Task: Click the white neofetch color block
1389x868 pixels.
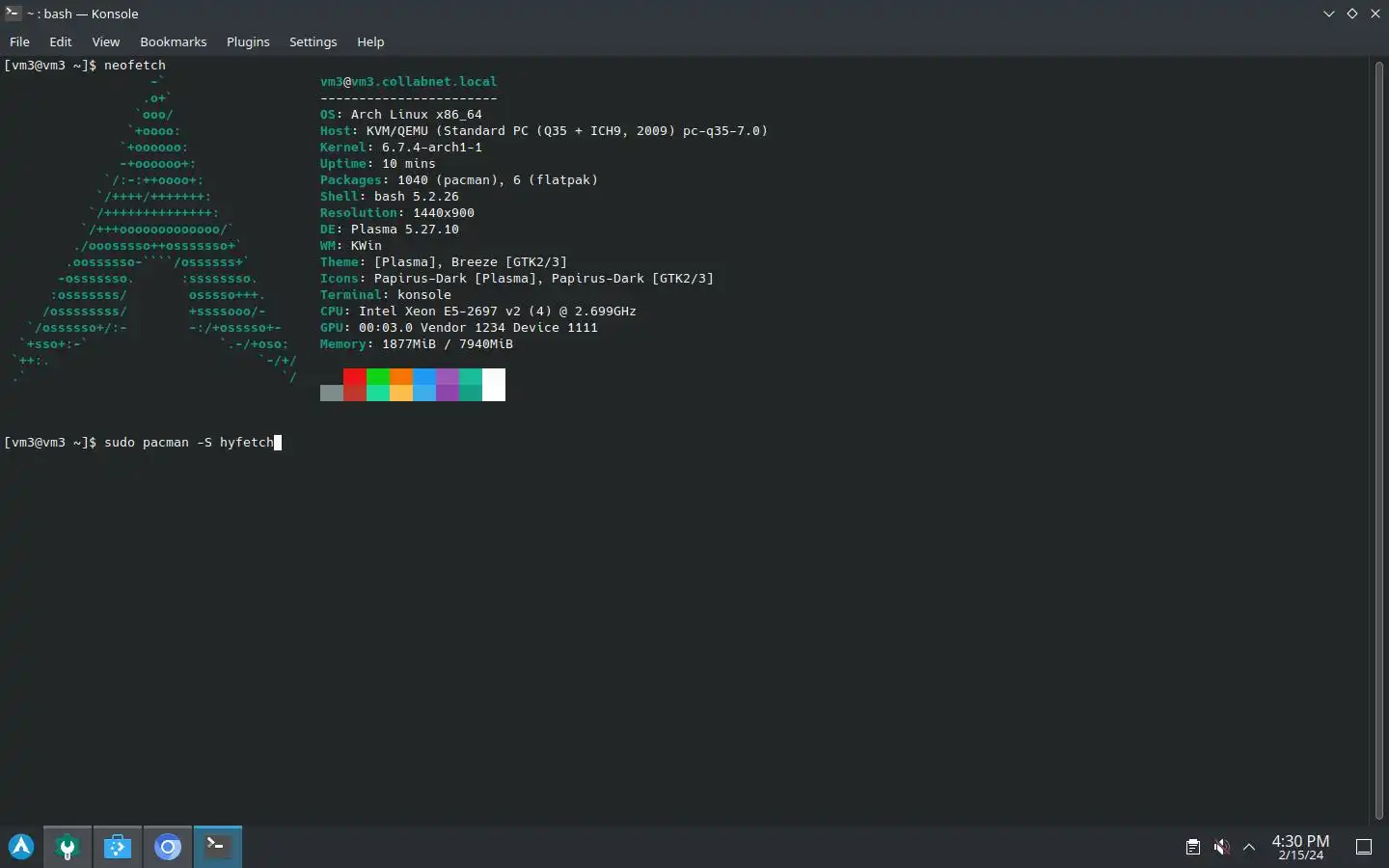Action: click(x=494, y=384)
